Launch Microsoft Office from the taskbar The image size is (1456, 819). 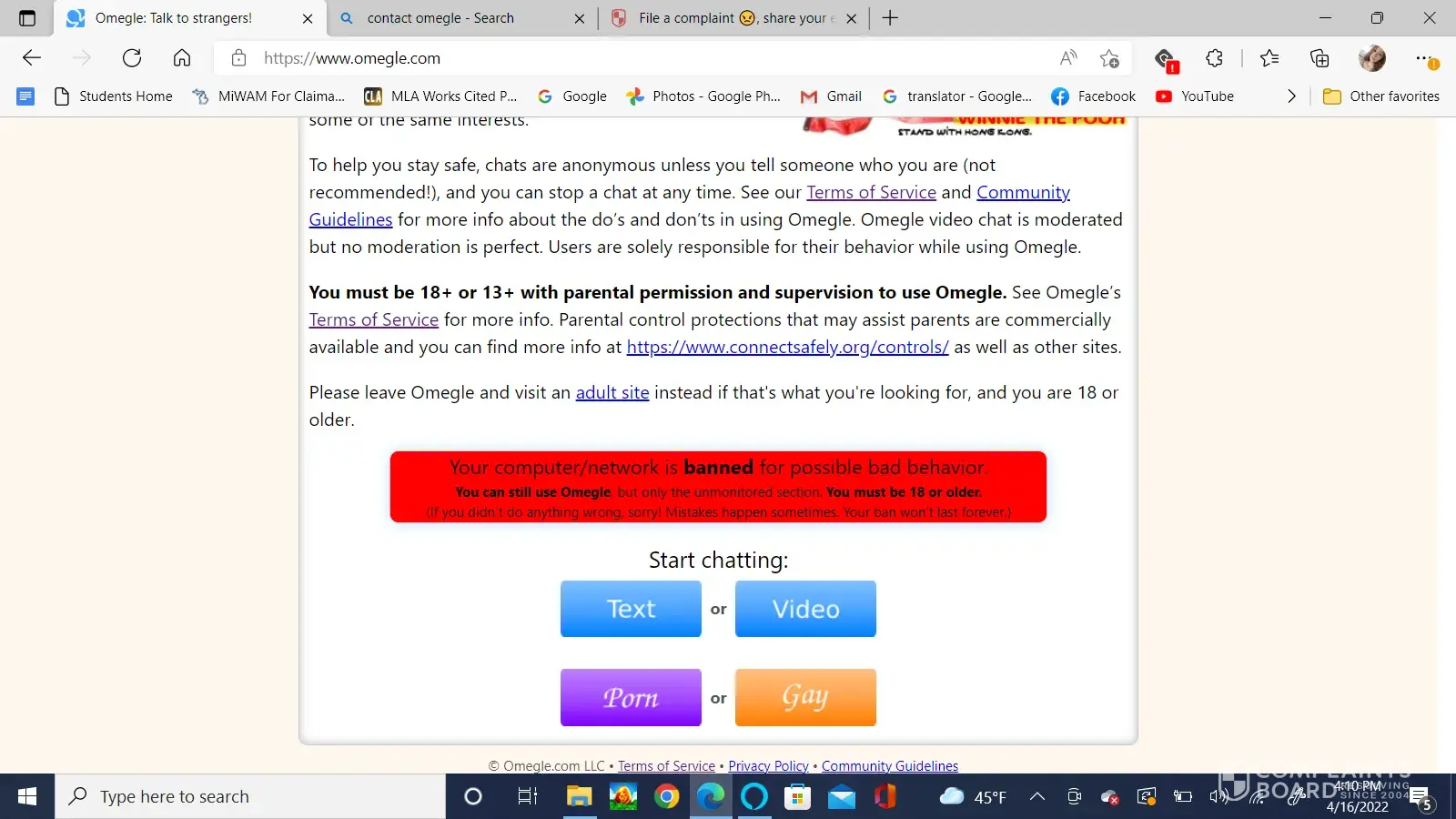click(885, 797)
